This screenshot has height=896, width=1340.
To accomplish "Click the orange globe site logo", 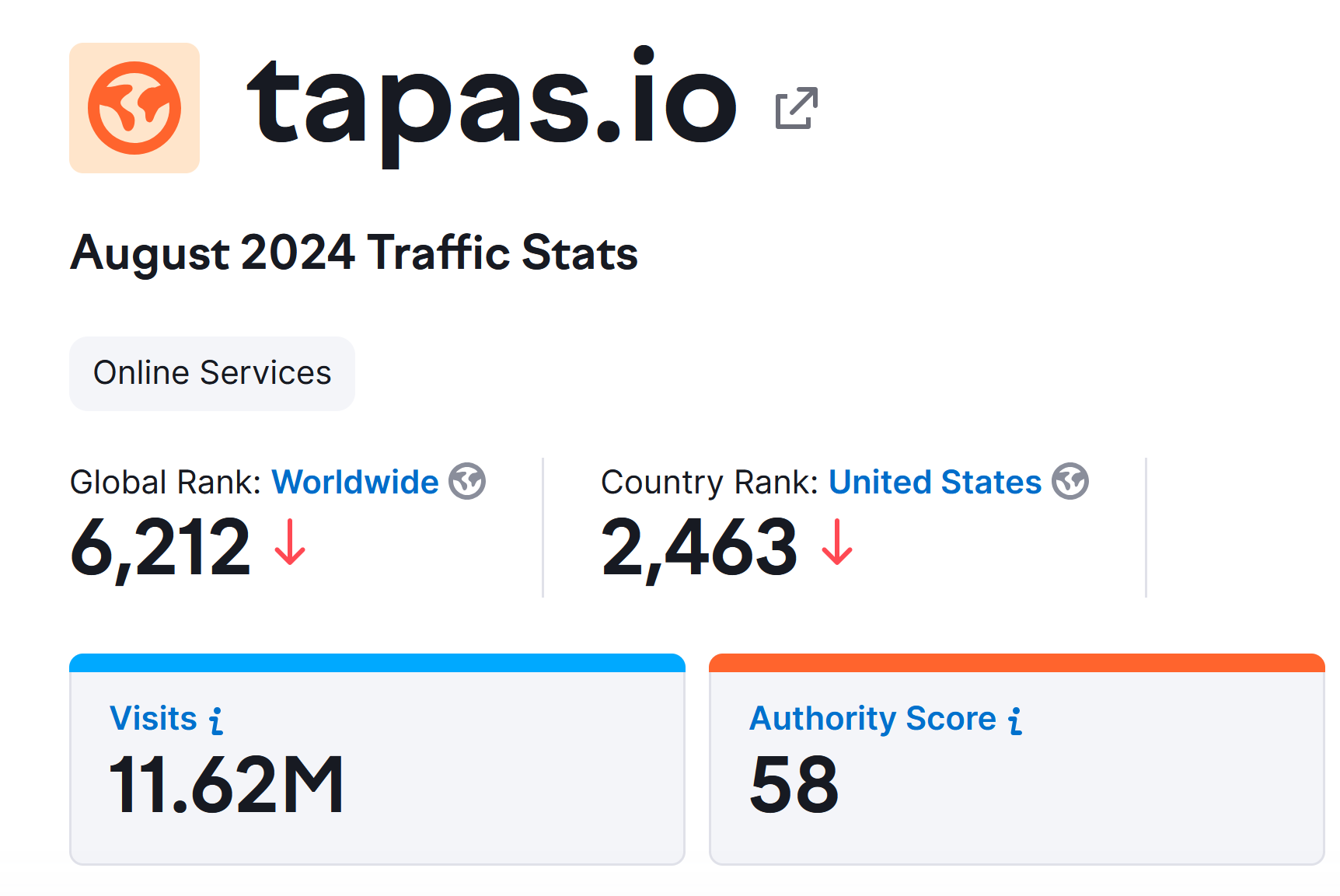I will pos(134,108).
